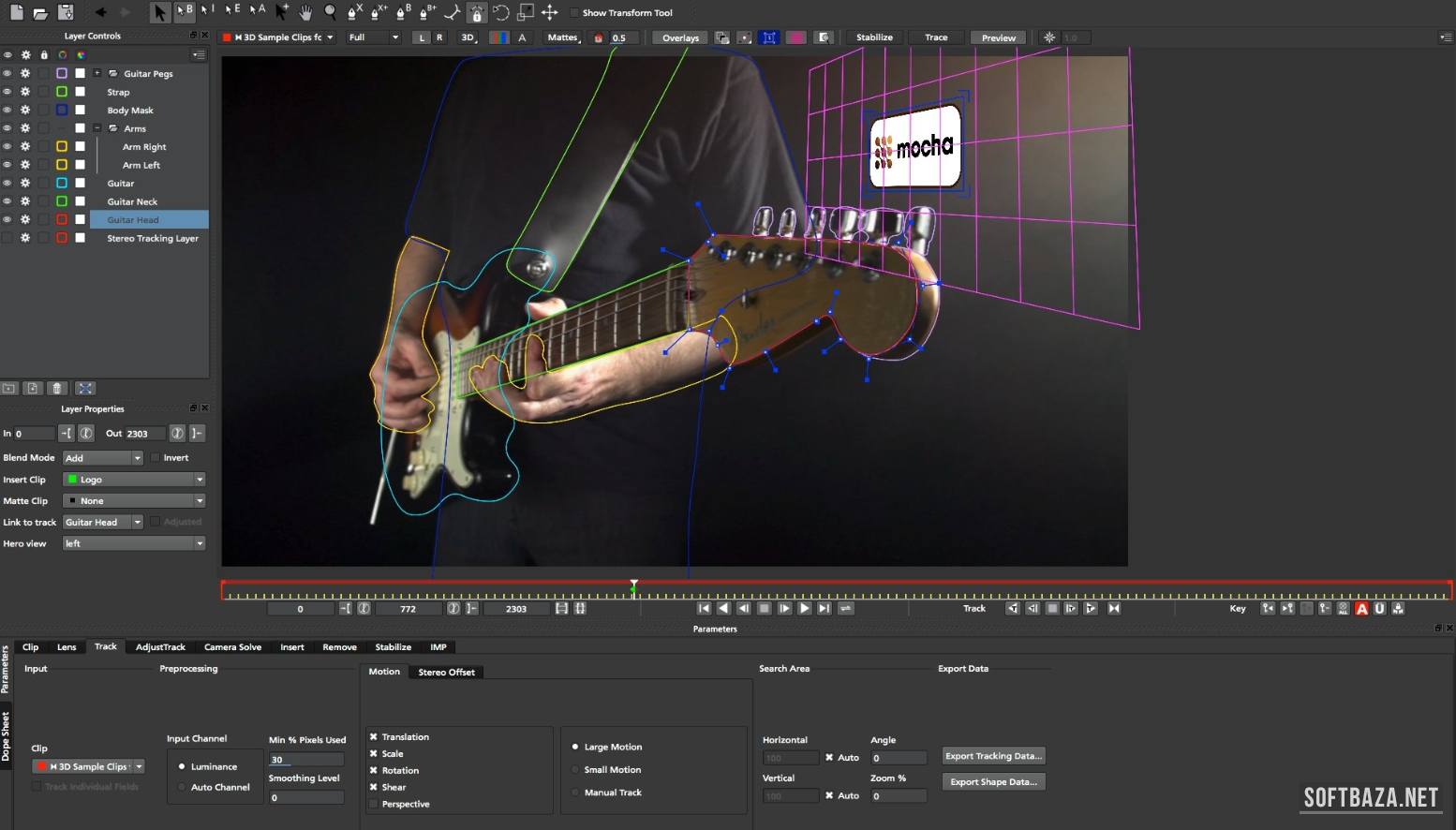Enable the Perspective motion checkbox

(x=374, y=804)
